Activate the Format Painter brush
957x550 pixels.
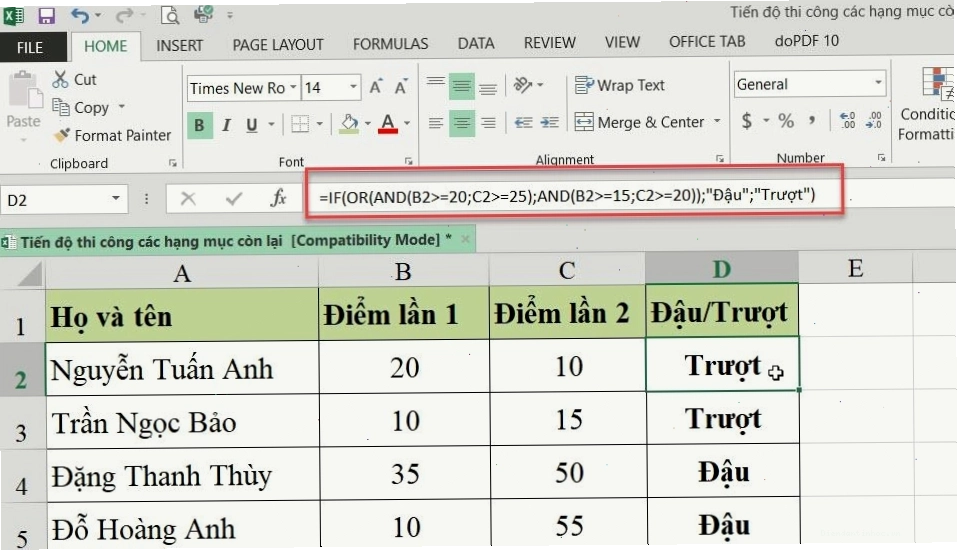click(112, 135)
